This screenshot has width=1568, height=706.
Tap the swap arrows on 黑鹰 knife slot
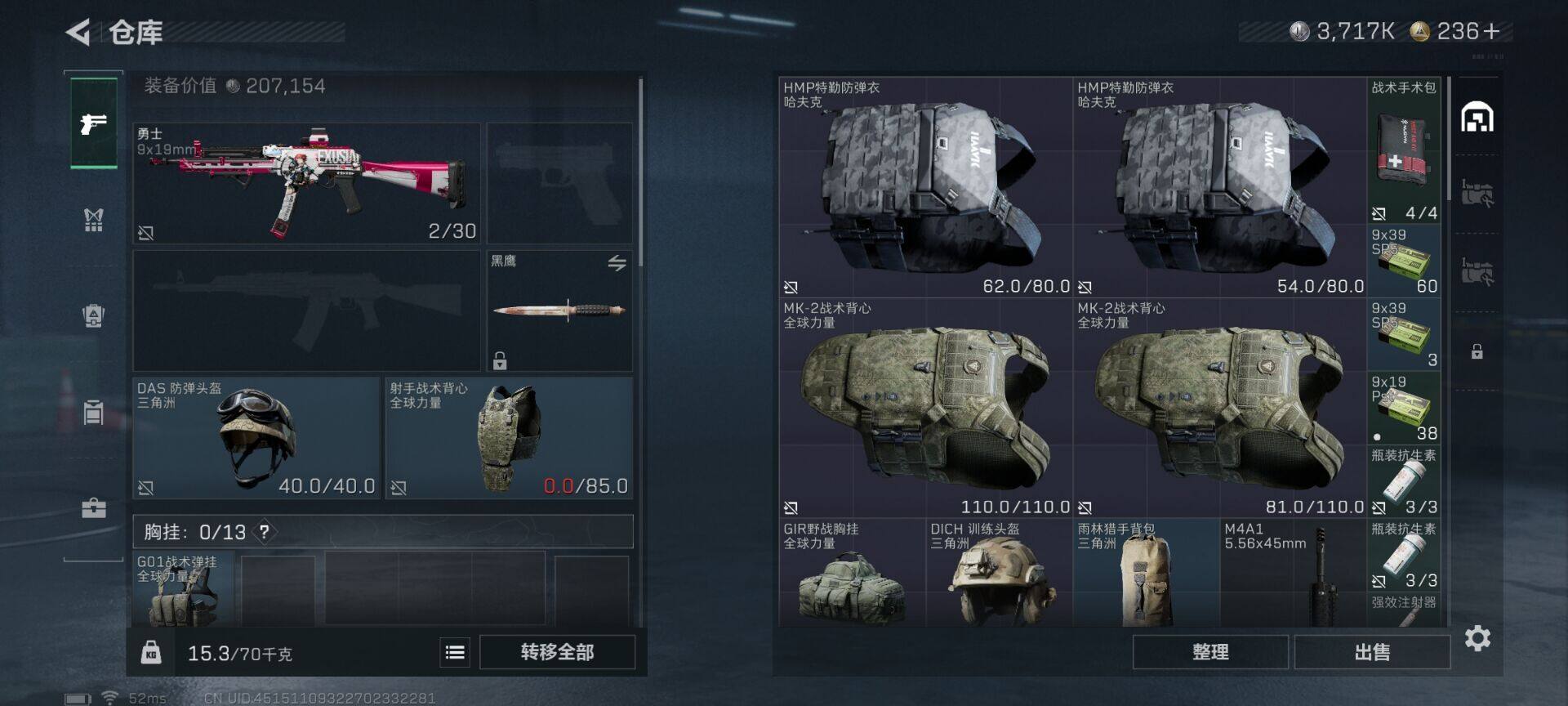click(x=617, y=262)
